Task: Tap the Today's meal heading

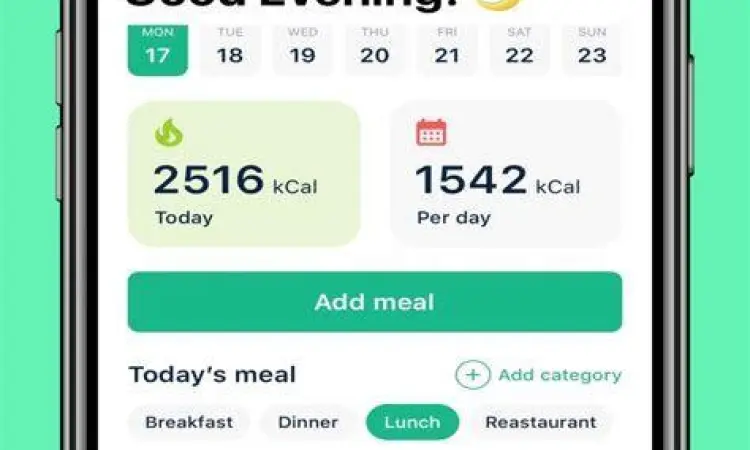Action: pos(212,375)
